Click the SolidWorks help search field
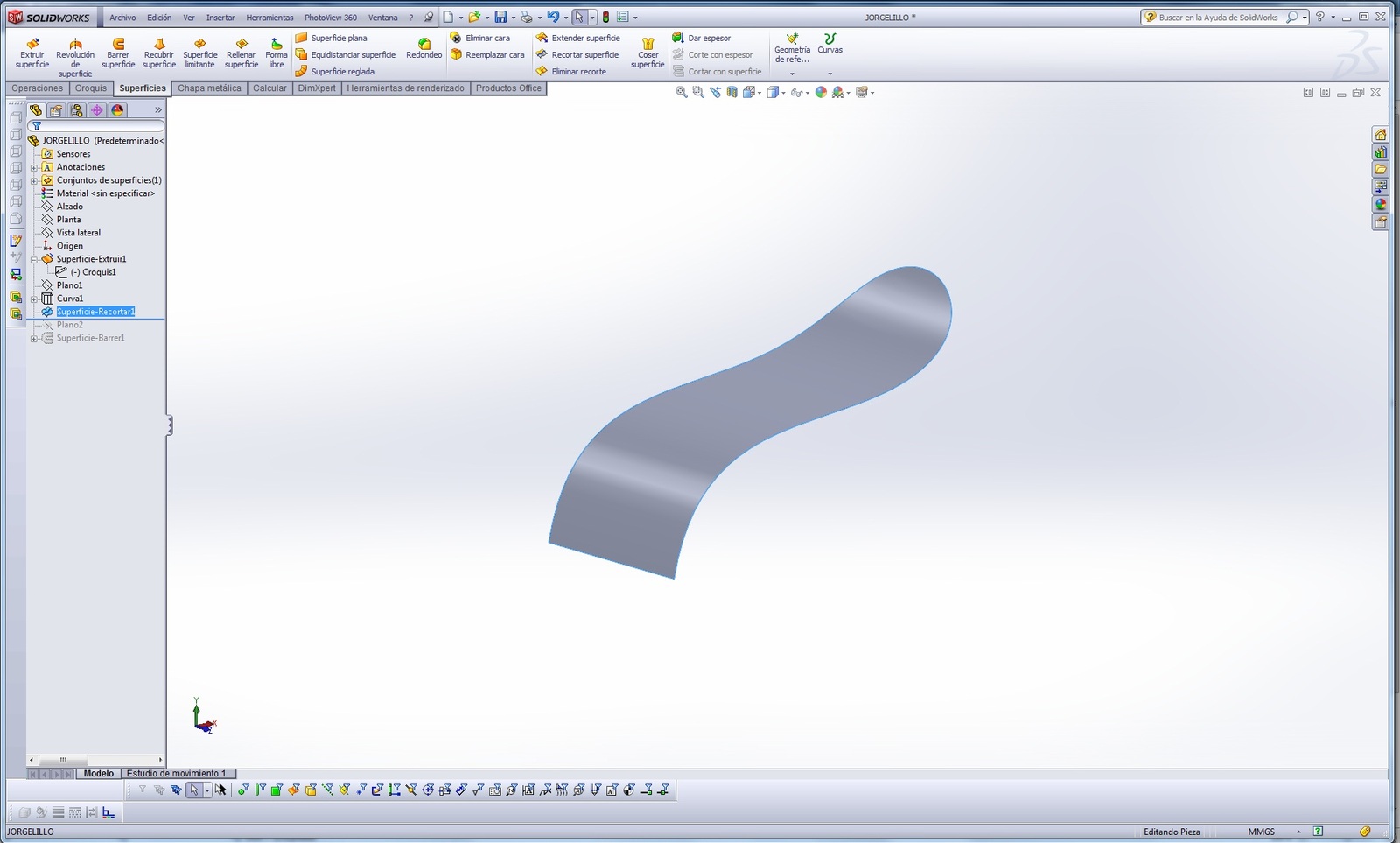1400x843 pixels. coord(1218,18)
